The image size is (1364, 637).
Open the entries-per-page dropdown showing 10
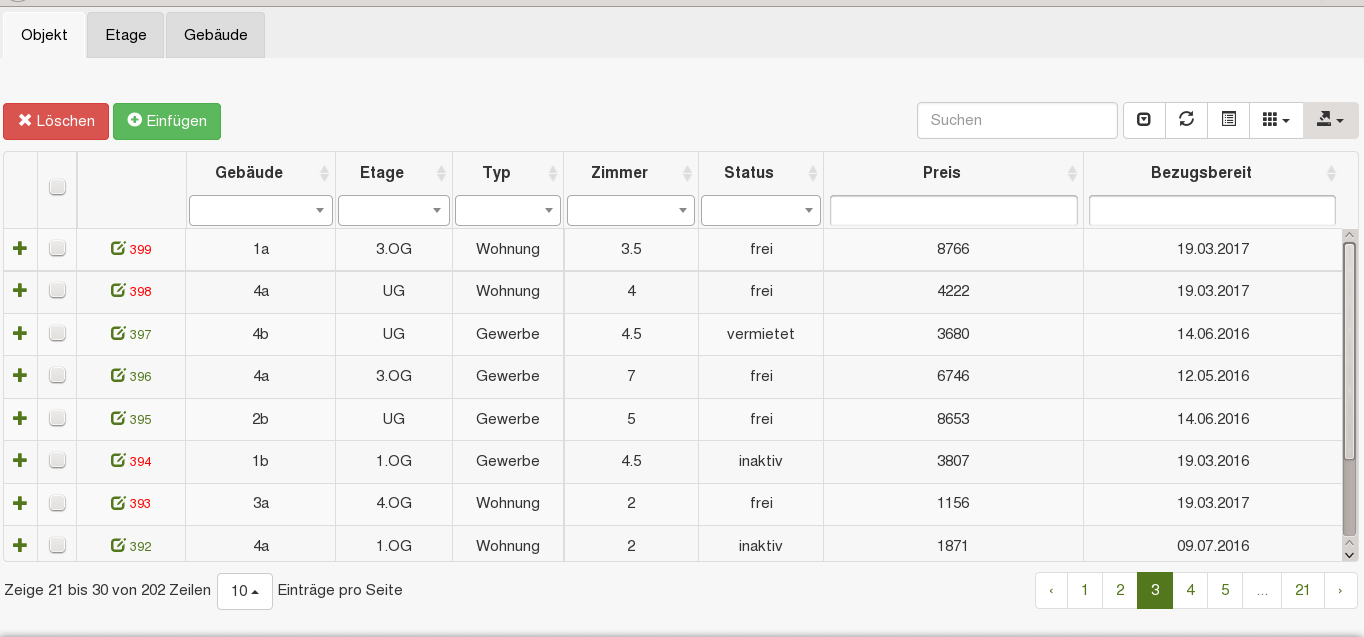tap(244, 591)
